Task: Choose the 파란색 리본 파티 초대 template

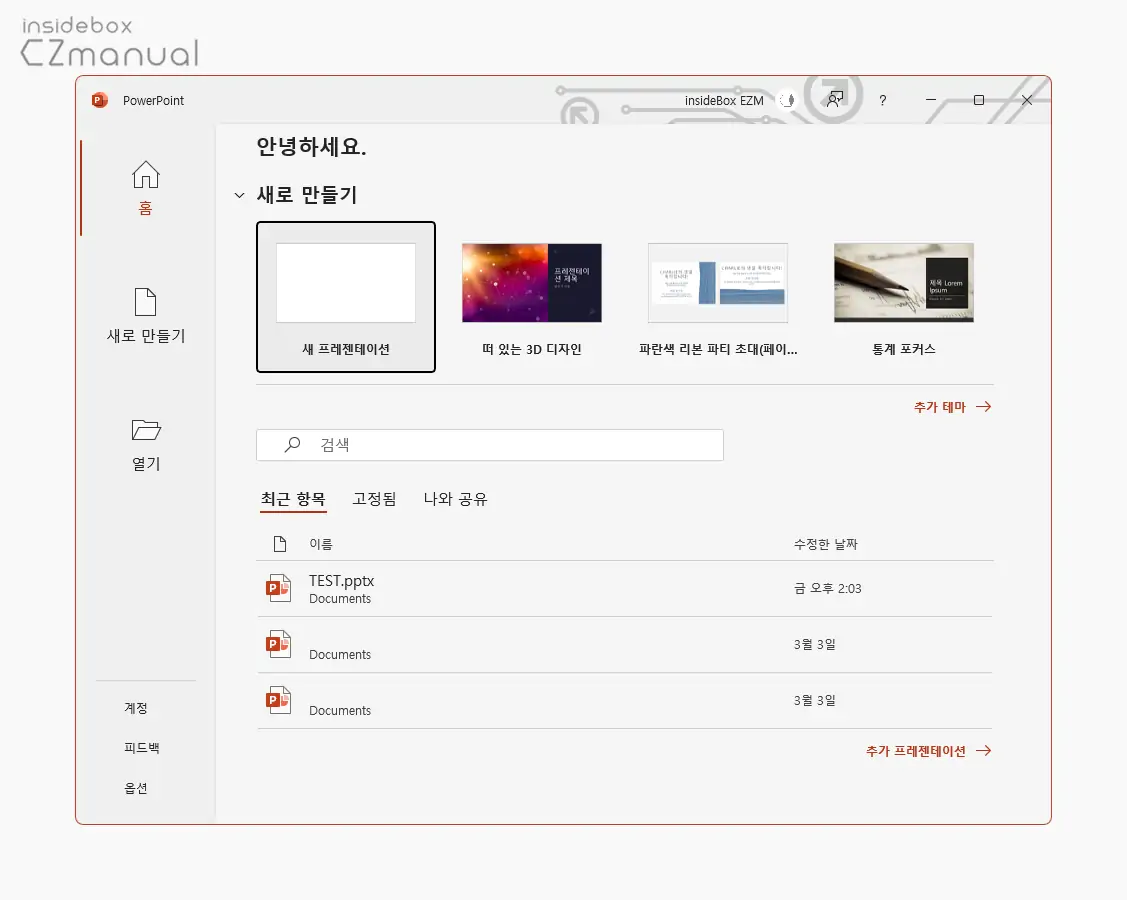Action: point(718,299)
